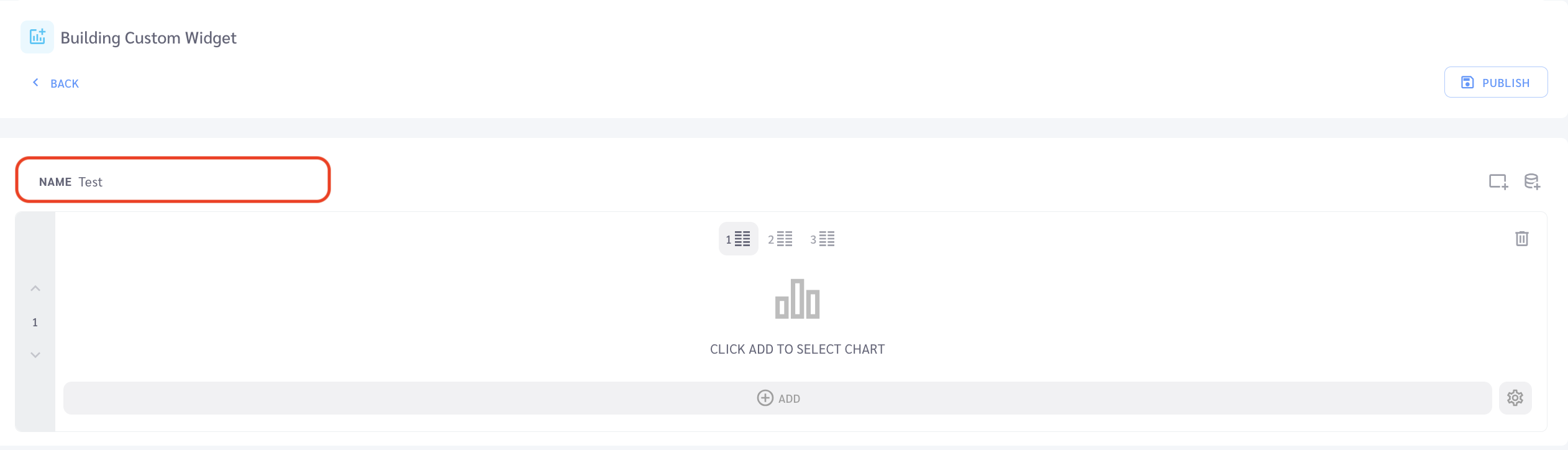Viewport: 1568px width, 450px height.
Task: Click the bar chart placeholder icon
Action: (x=797, y=299)
